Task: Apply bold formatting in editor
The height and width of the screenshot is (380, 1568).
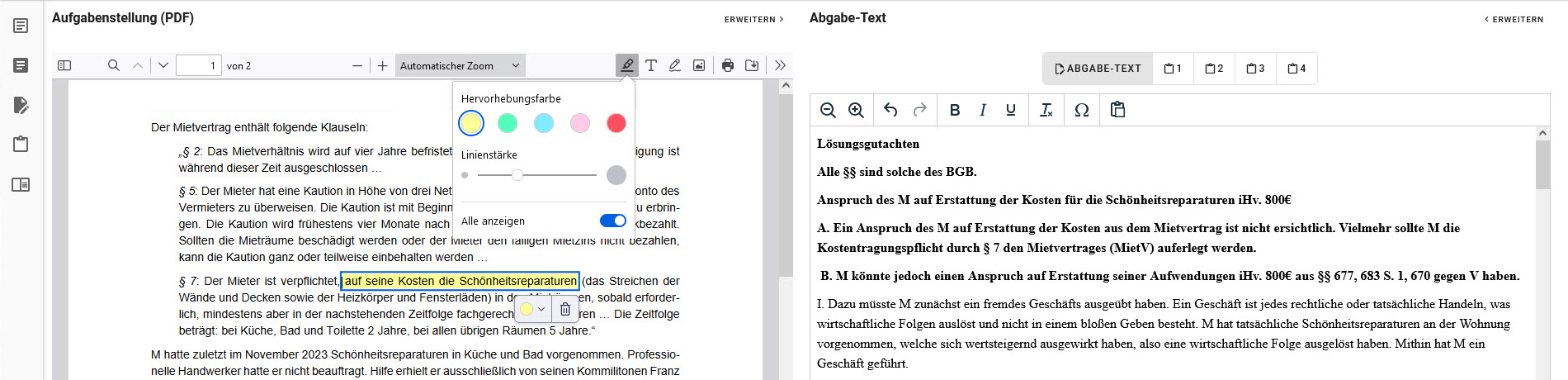Action: [x=955, y=110]
